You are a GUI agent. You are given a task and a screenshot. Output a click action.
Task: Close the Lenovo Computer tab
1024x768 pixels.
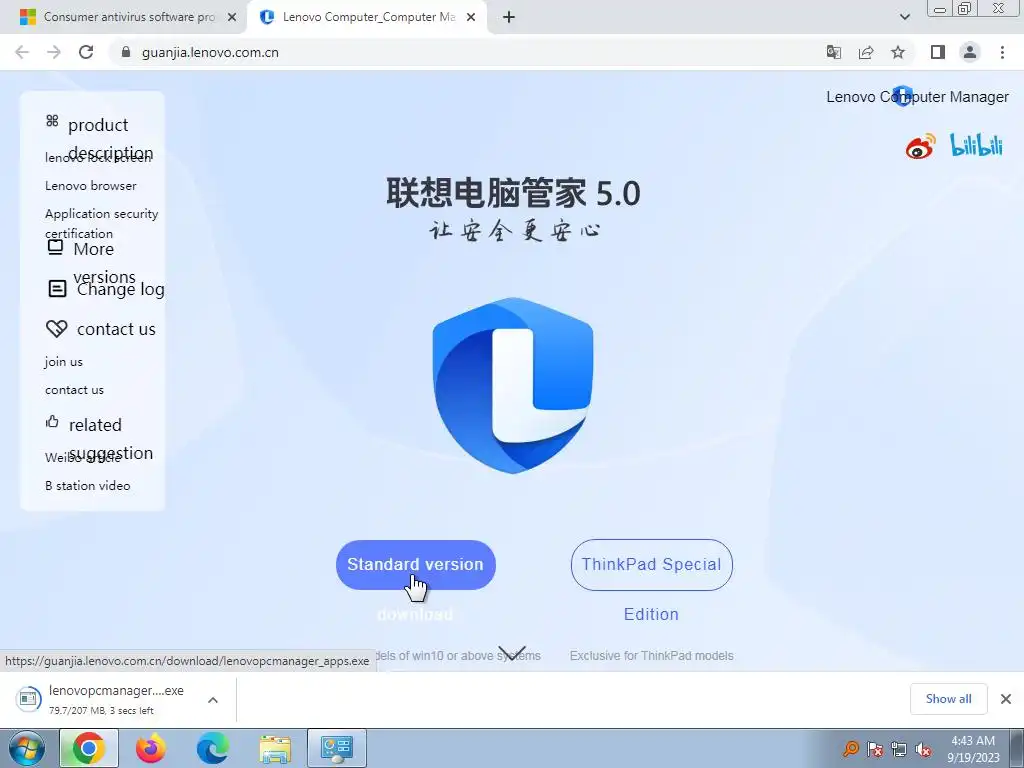(471, 18)
